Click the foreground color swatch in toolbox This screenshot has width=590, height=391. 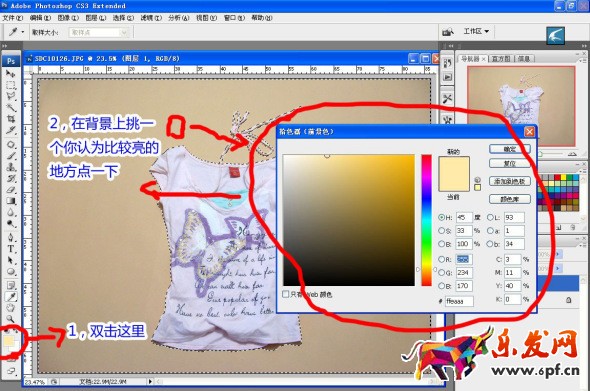(x=8, y=341)
